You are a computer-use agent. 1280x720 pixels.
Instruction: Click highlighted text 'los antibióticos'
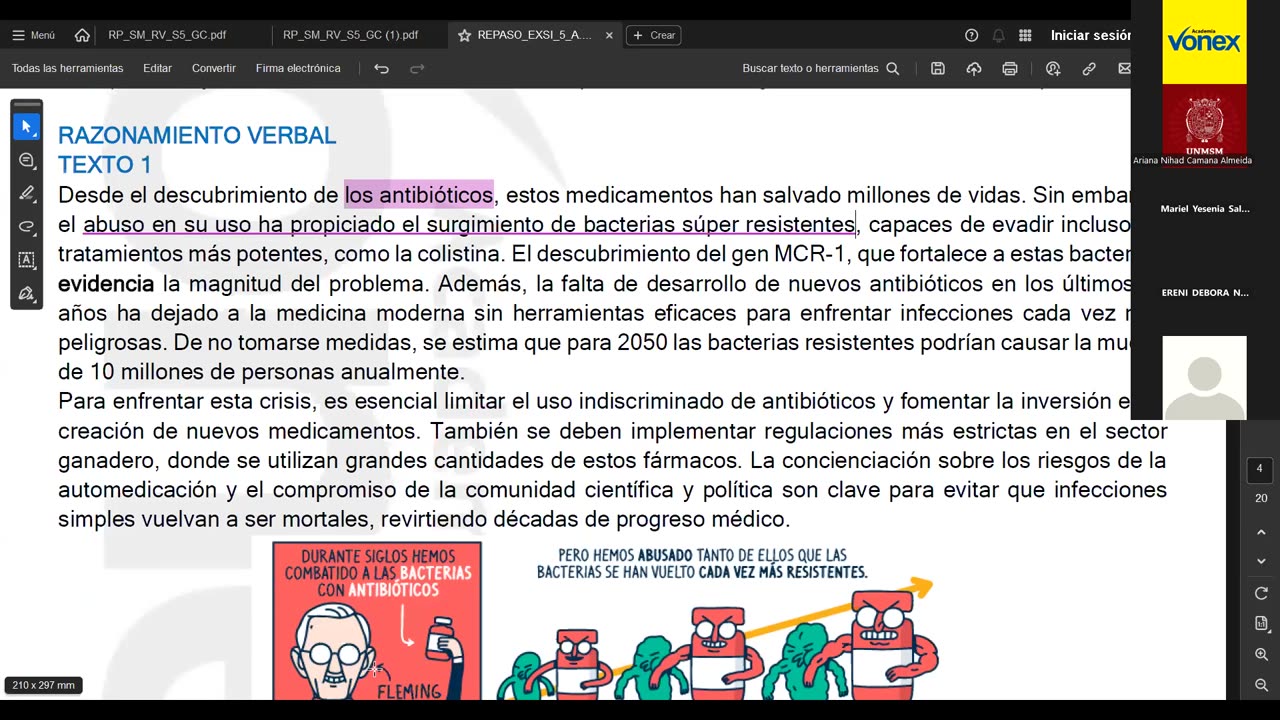pyautogui.click(x=419, y=194)
